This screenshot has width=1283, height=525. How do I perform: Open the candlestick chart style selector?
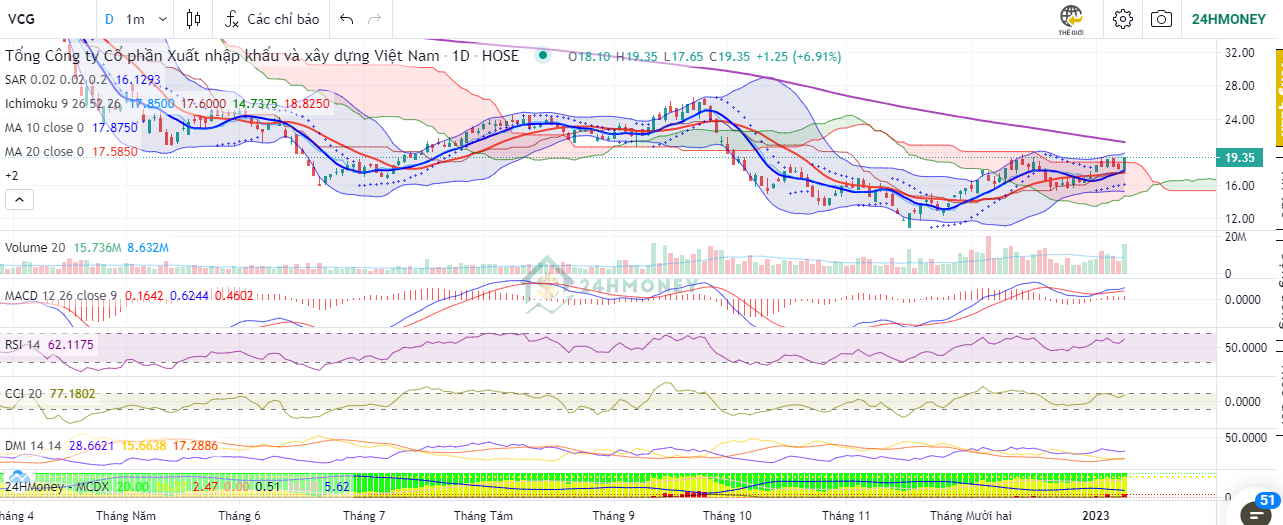pos(194,19)
